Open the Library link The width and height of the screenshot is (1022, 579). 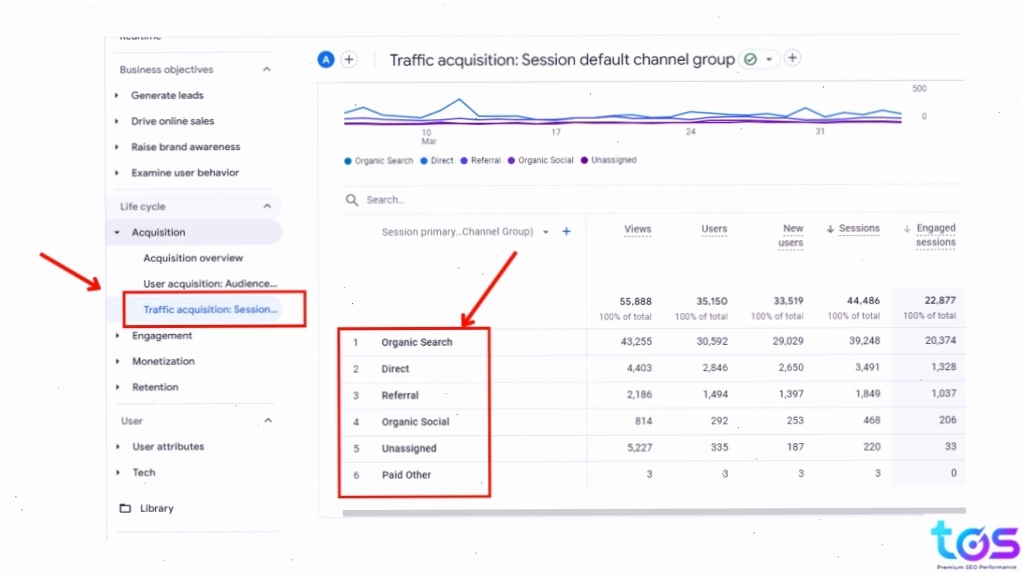coord(156,509)
